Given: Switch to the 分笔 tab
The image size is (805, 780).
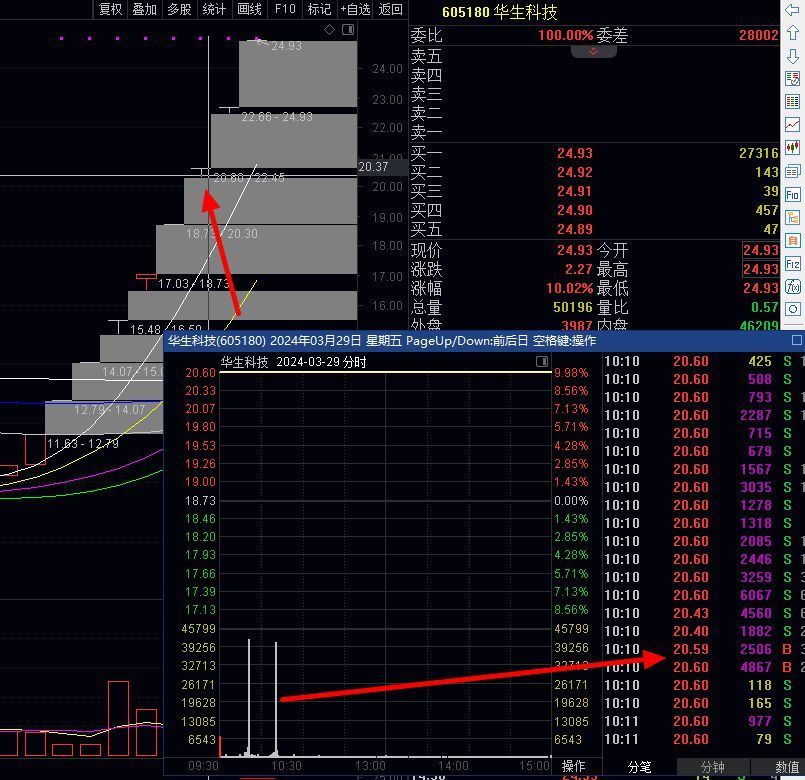Looking at the screenshot, I should click(639, 767).
